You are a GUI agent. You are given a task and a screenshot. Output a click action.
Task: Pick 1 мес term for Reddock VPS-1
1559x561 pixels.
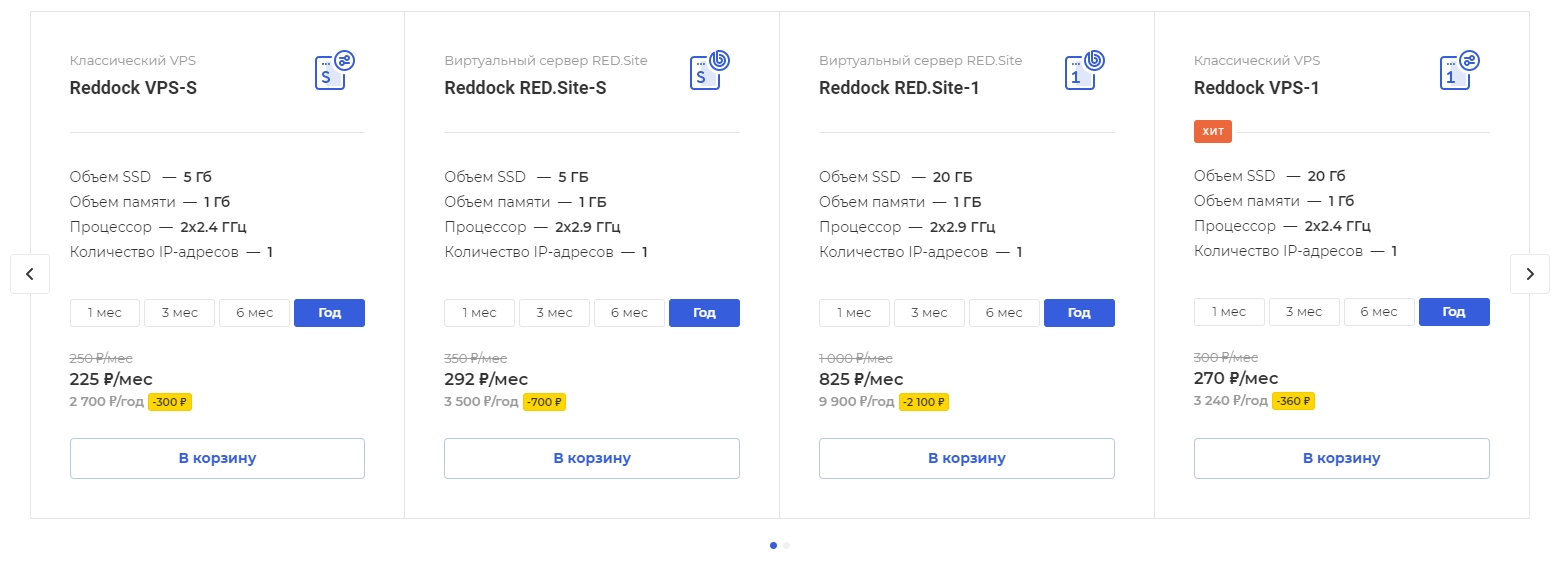click(1230, 312)
